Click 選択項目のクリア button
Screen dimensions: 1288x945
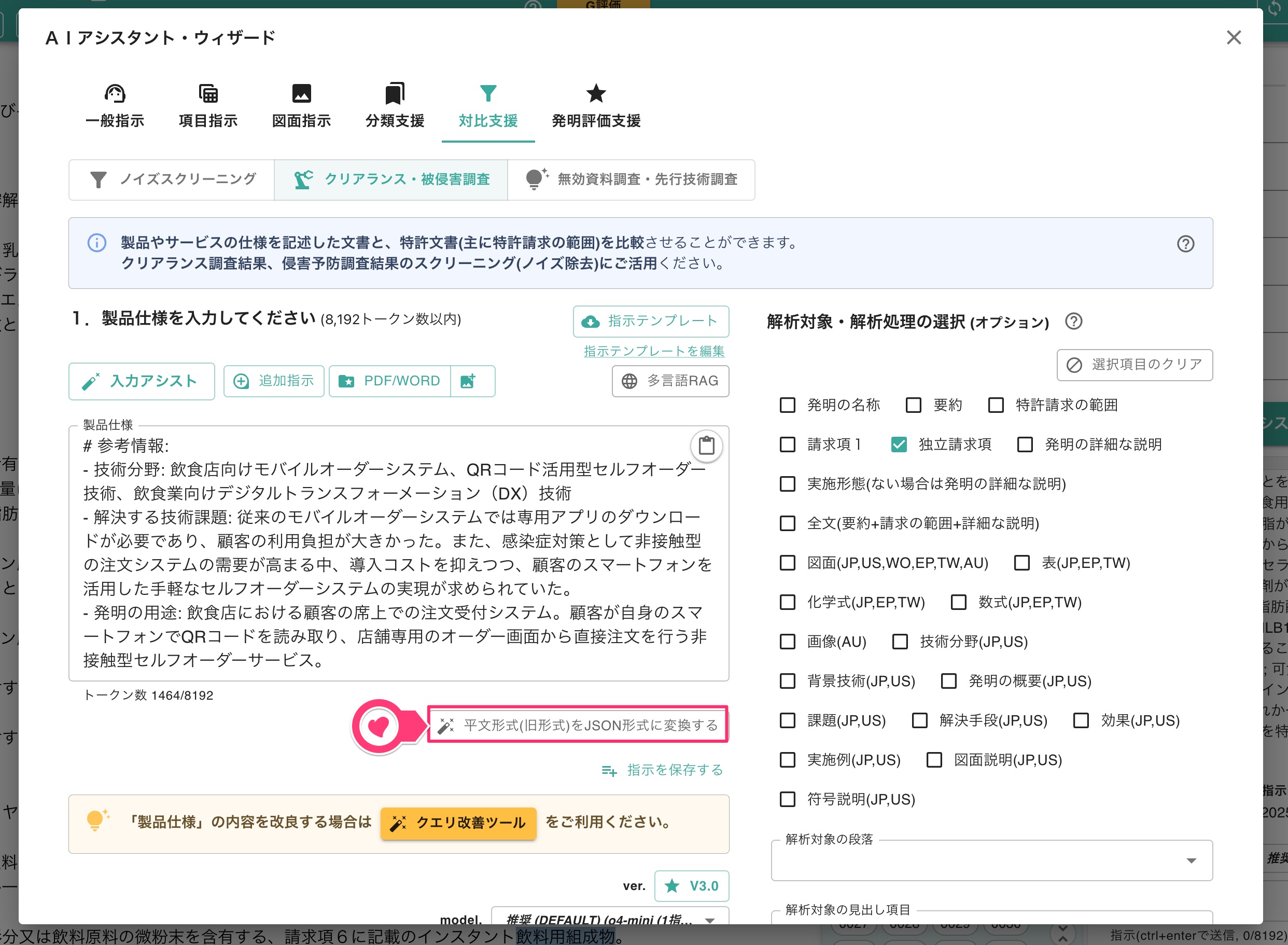(1135, 365)
